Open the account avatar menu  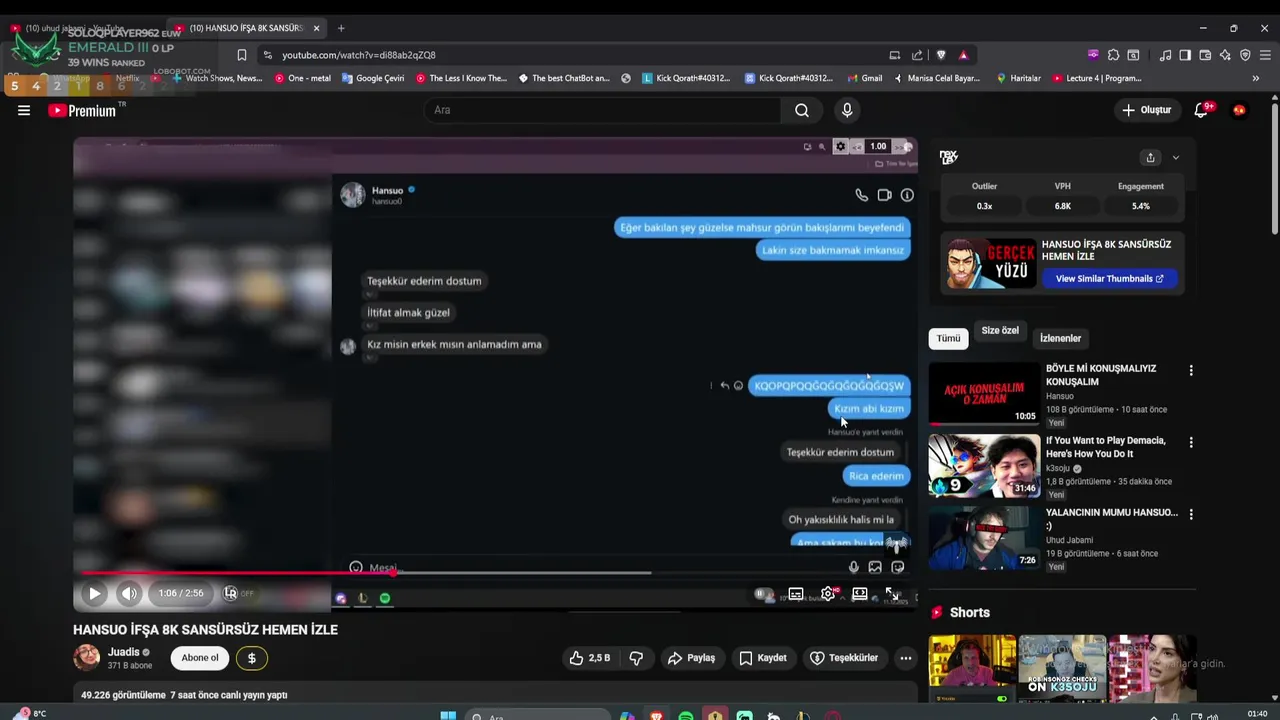1239,110
